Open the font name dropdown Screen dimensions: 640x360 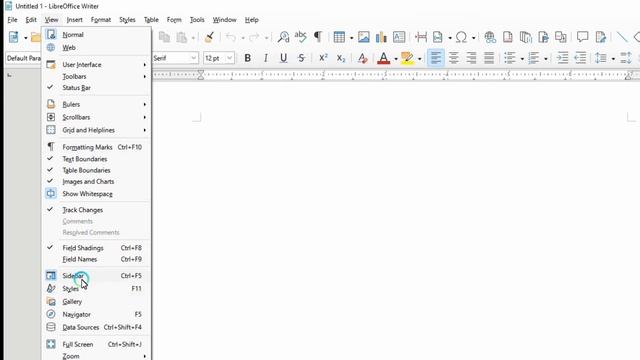(x=193, y=58)
